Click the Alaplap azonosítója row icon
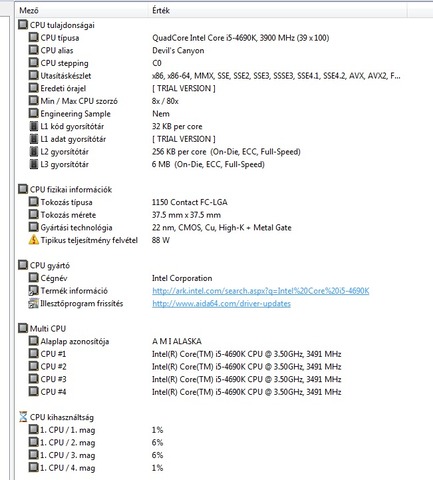 (33, 341)
